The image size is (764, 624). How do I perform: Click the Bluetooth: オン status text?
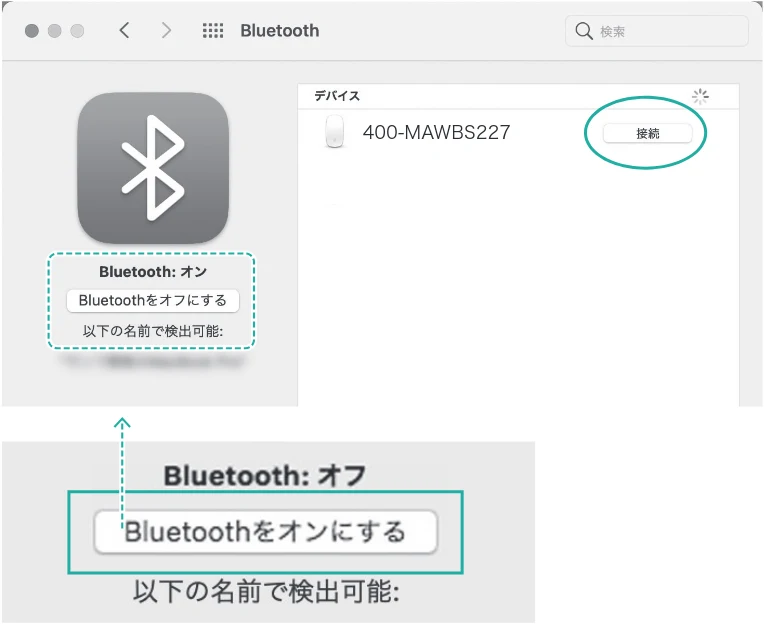pyautogui.click(x=153, y=272)
